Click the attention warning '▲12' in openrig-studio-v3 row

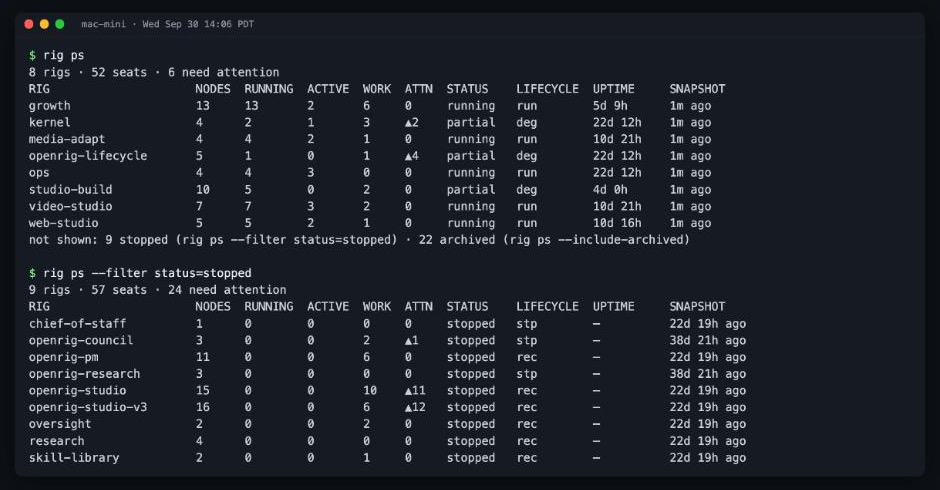(x=415, y=407)
